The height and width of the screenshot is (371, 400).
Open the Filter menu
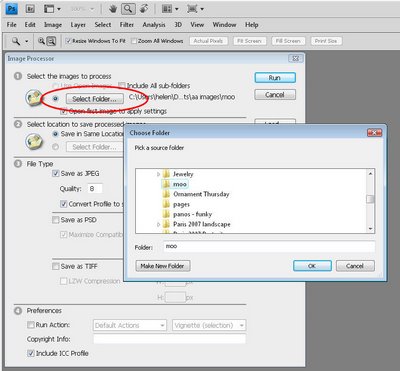click(127, 25)
